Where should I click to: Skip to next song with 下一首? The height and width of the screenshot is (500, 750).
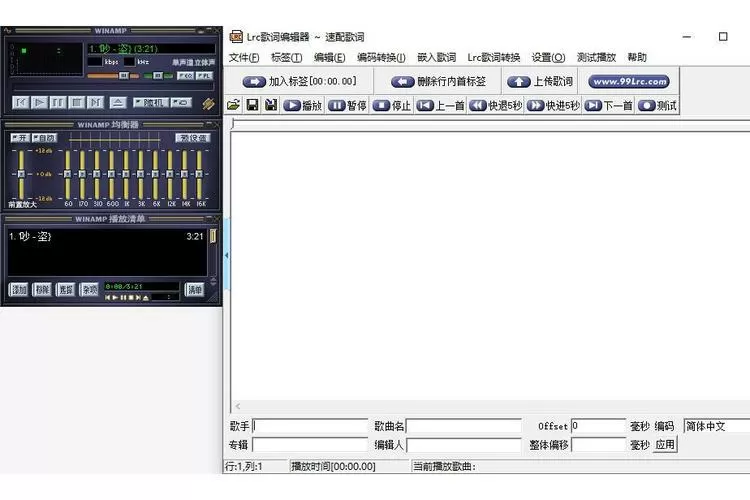point(609,105)
